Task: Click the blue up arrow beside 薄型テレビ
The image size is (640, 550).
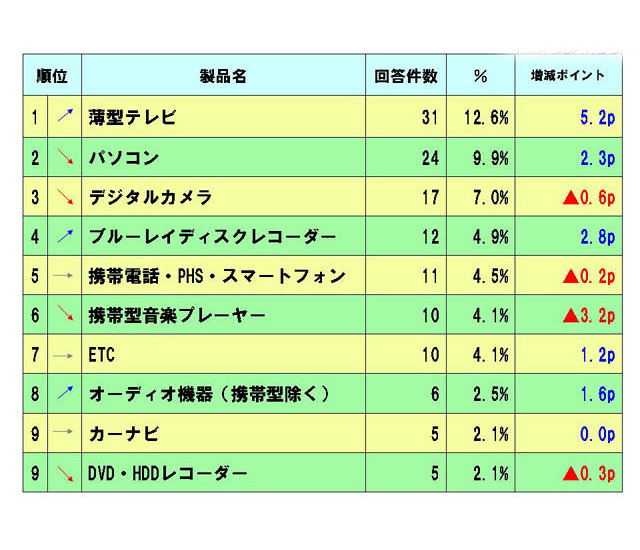Action: [65, 115]
